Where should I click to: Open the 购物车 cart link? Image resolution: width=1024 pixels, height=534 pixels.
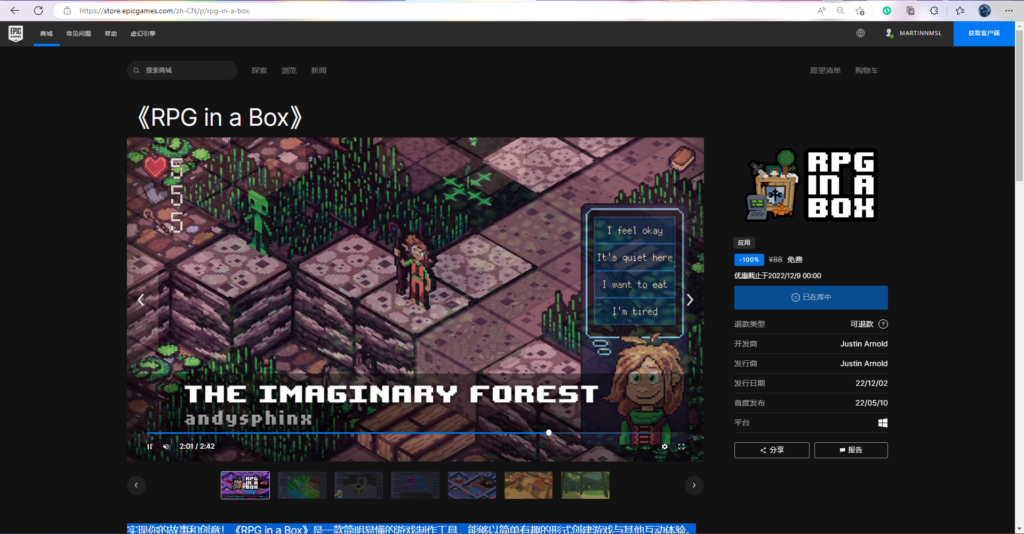click(x=867, y=71)
